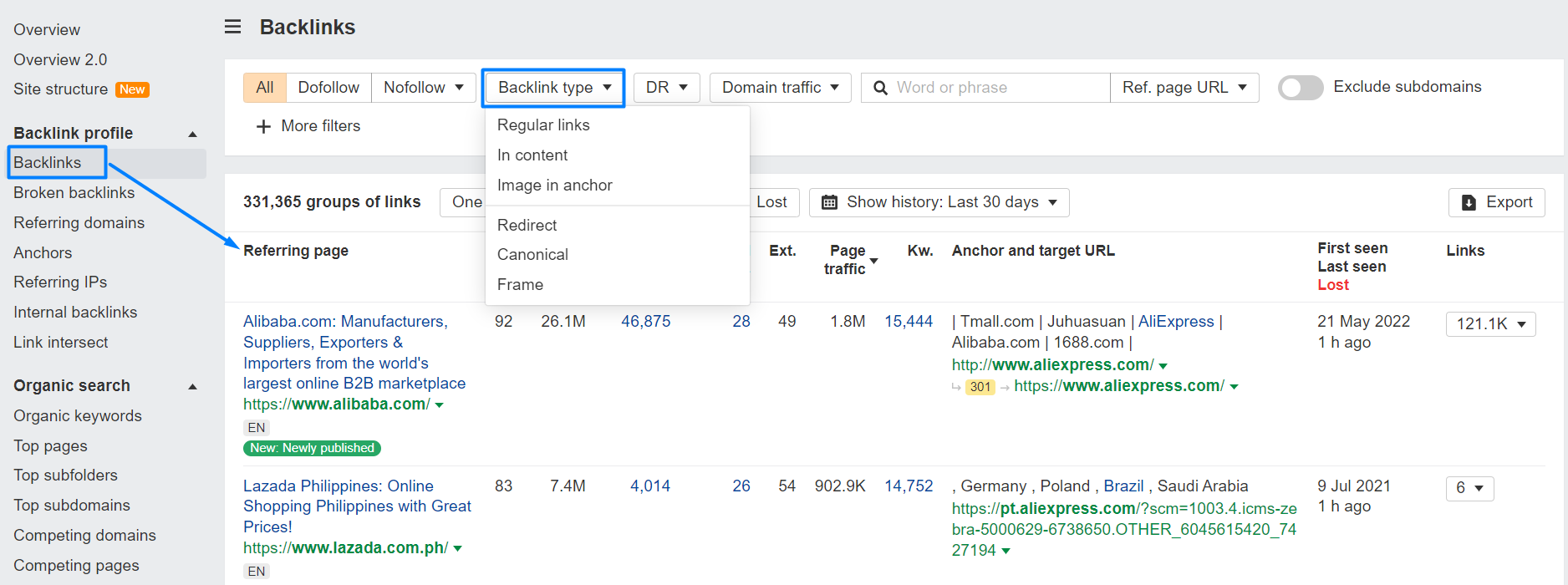This screenshot has height=585, width=1568.
Task: Click the search magnifier icon in filter bar
Action: point(880,88)
